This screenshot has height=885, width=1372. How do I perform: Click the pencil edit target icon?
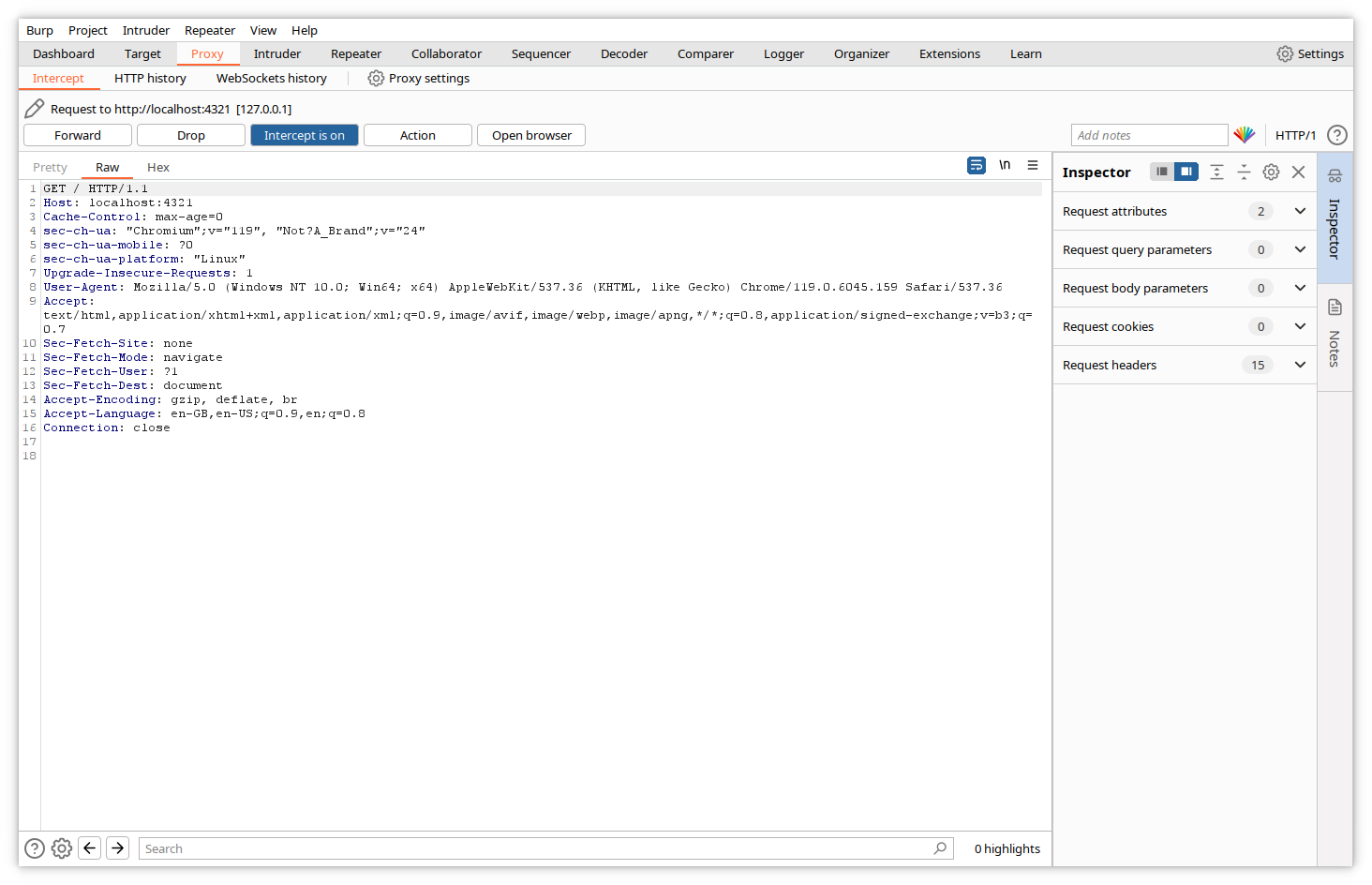[x=35, y=109]
